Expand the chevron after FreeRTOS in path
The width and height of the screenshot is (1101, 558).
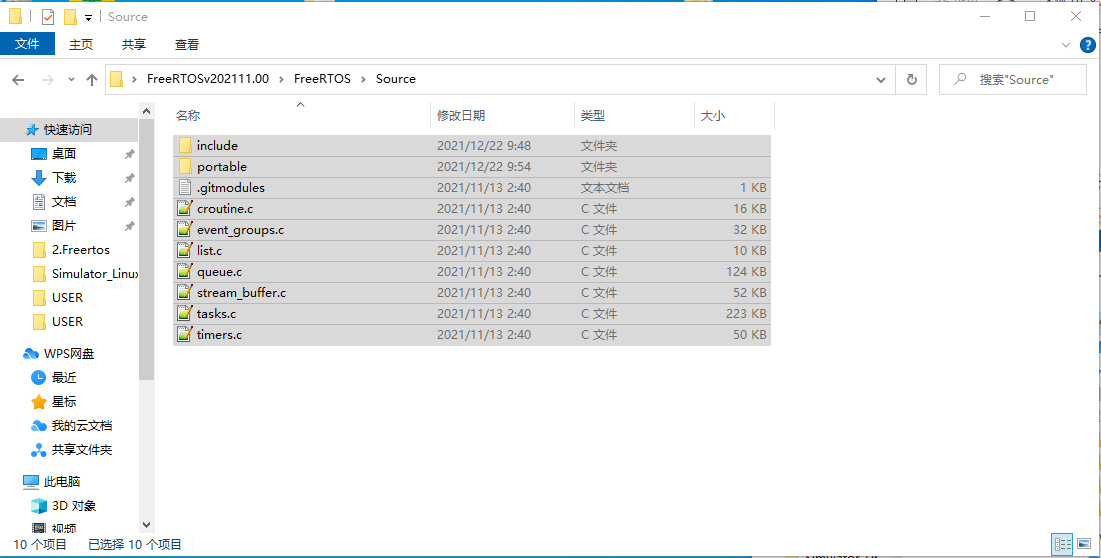[363, 79]
